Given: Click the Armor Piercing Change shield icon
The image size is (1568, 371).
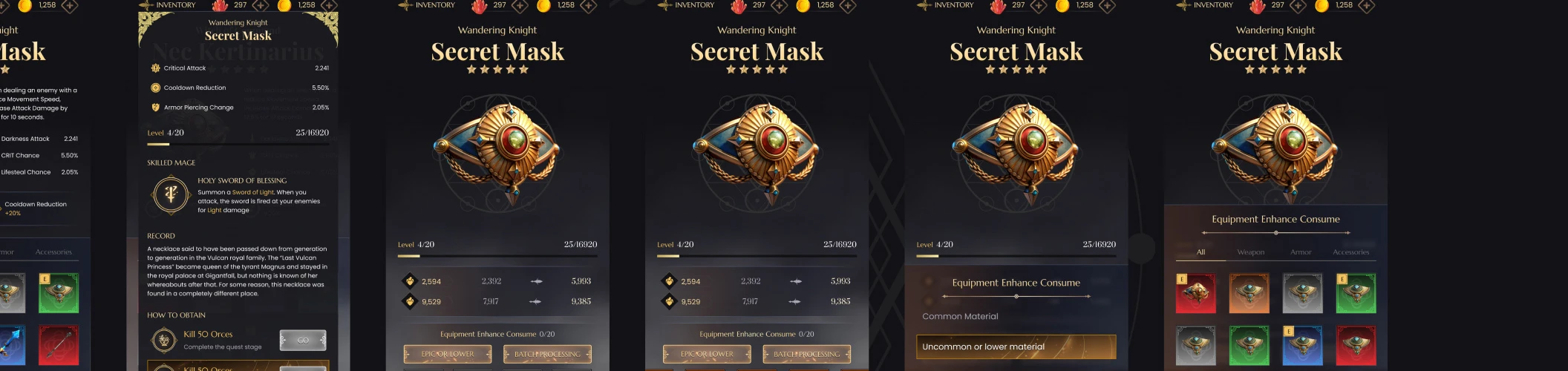Looking at the screenshot, I should (x=155, y=108).
